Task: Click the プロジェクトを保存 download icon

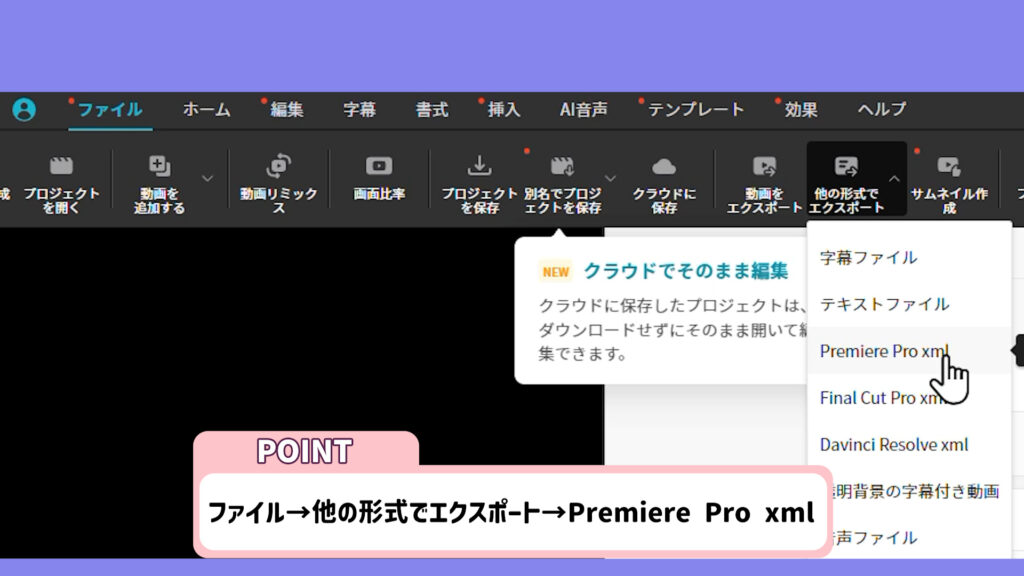Action: click(x=479, y=165)
